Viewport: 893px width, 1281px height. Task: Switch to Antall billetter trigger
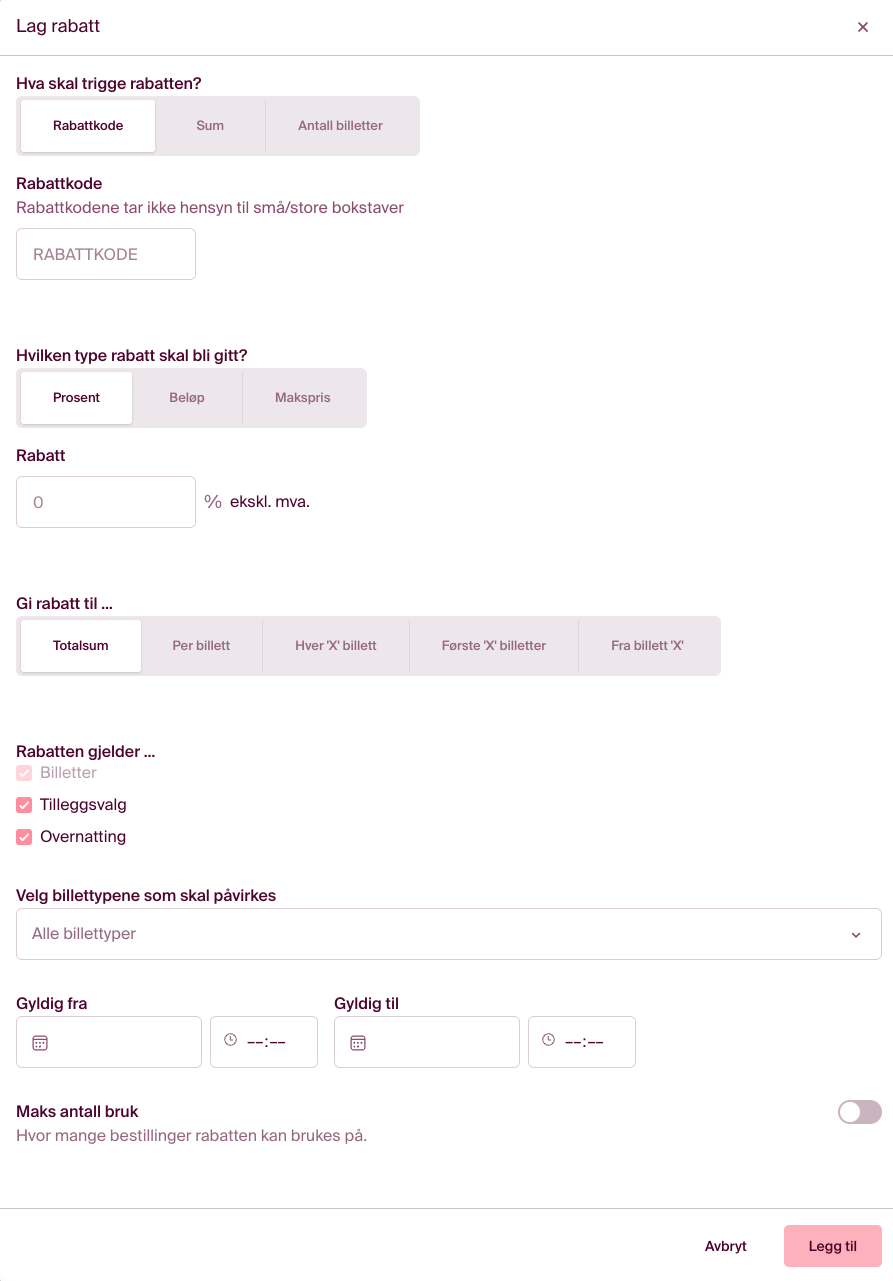[340, 126]
